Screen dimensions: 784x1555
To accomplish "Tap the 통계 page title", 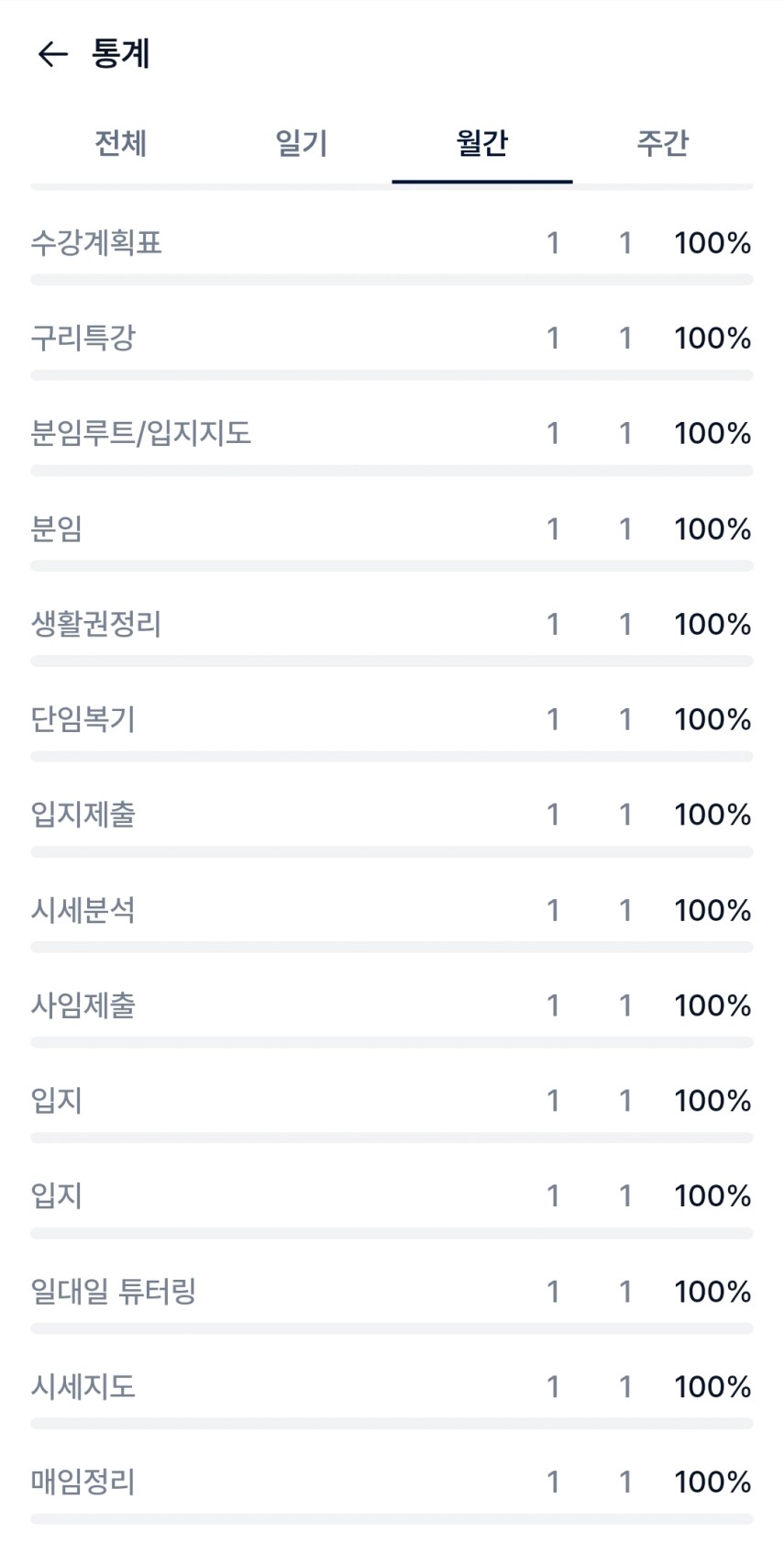I will [x=120, y=54].
